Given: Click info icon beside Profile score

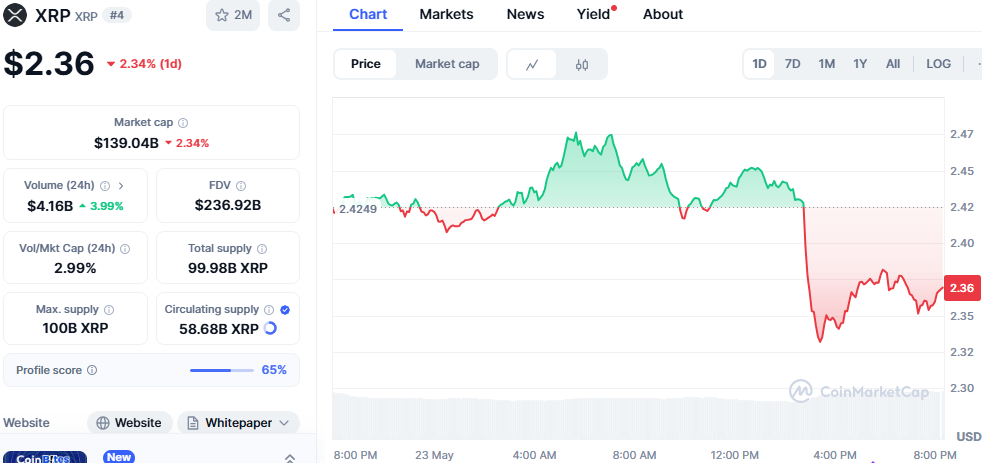Looking at the screenshot, I should (x=92, y=370).
